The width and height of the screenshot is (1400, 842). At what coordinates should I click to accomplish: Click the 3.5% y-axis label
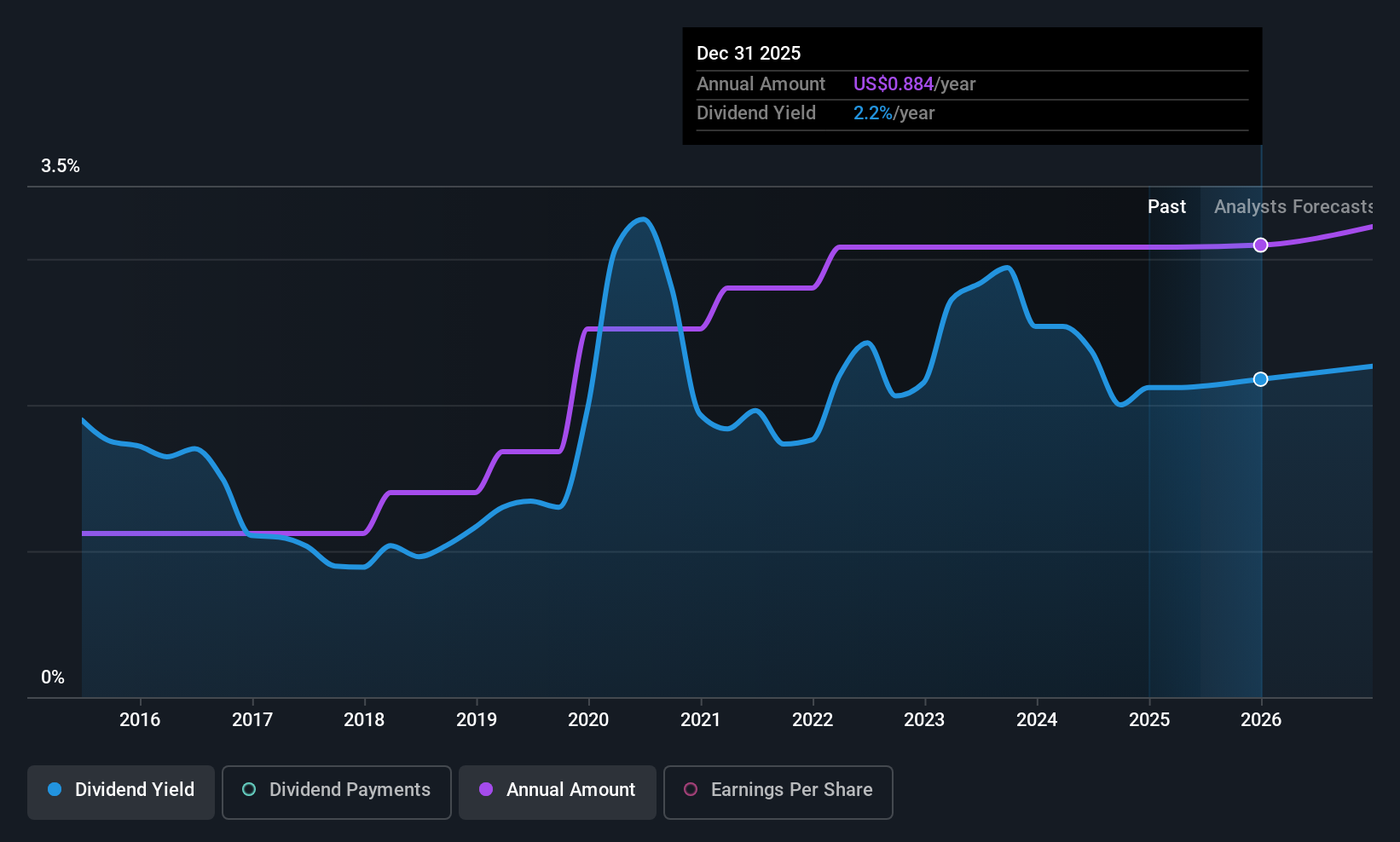(61, 166)
